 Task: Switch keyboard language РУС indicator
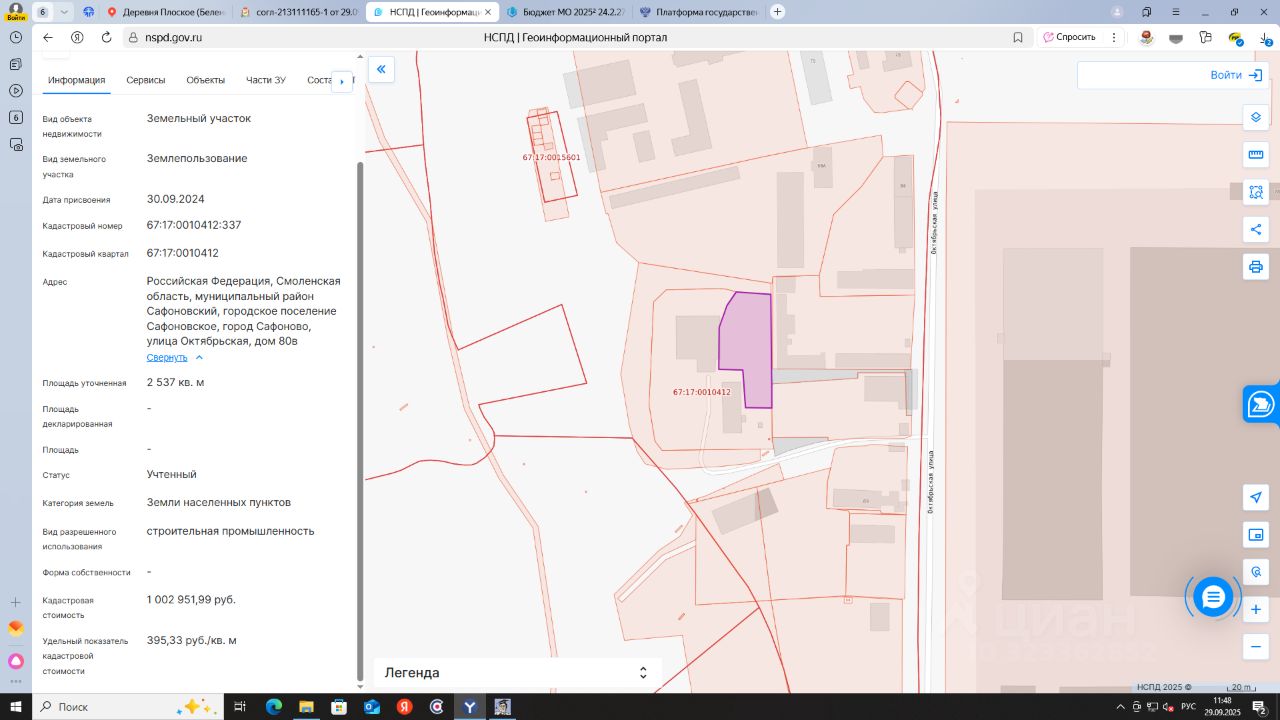1188,707
